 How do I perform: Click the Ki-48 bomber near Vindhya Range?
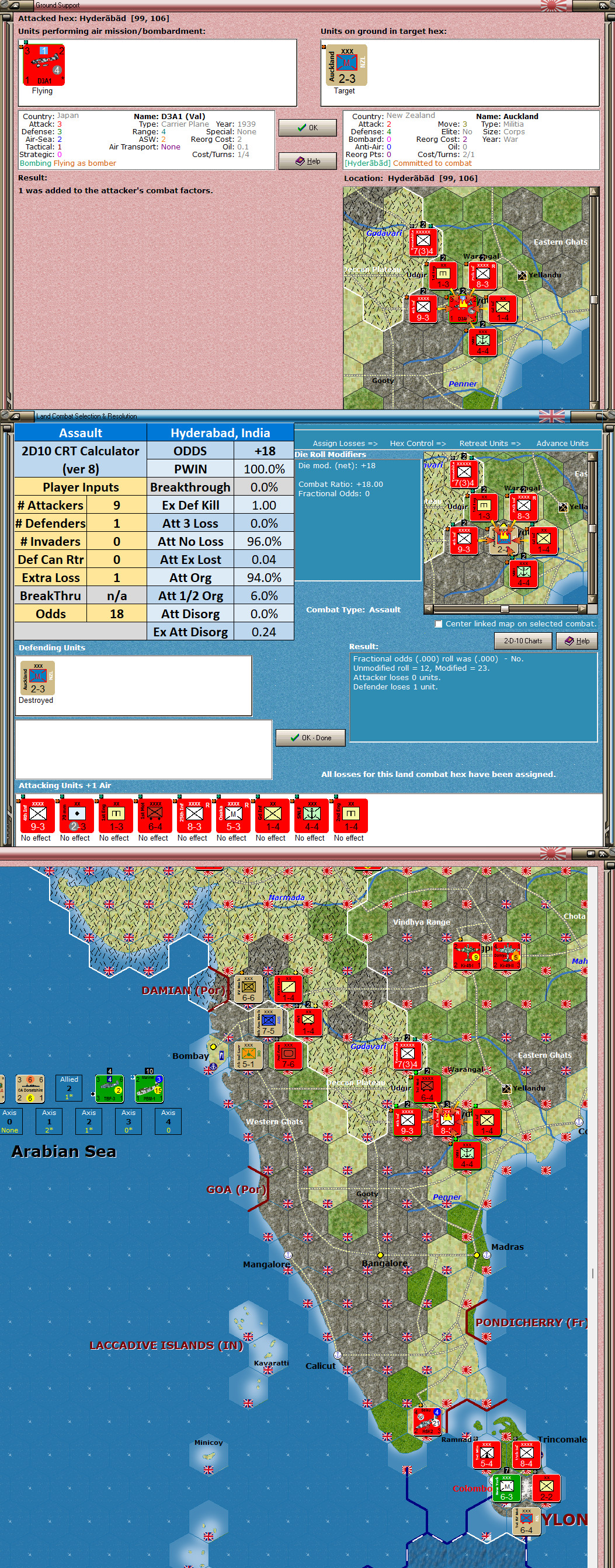[467, 956]
